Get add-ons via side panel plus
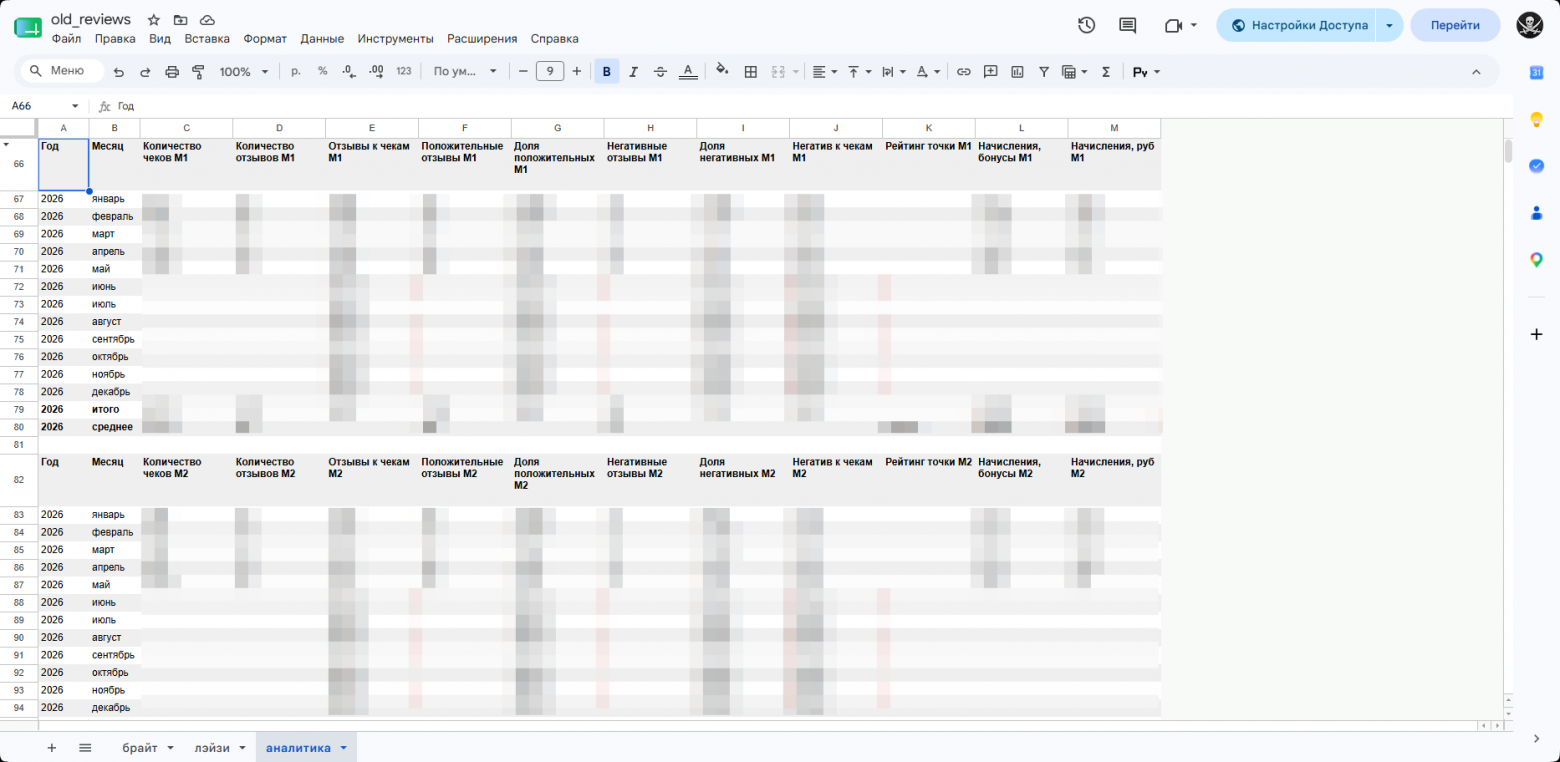 coord(1537,334)
